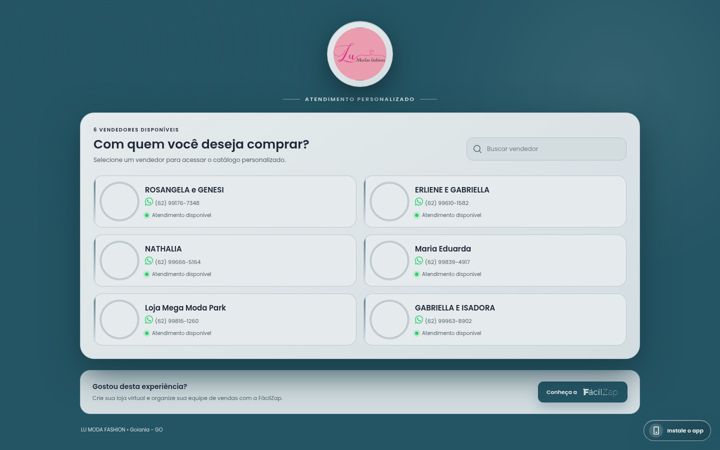Choose seller name GABRIELLA E ISADORA
The height and width of the screenshot is (450, 720).
tap(455, 308)
